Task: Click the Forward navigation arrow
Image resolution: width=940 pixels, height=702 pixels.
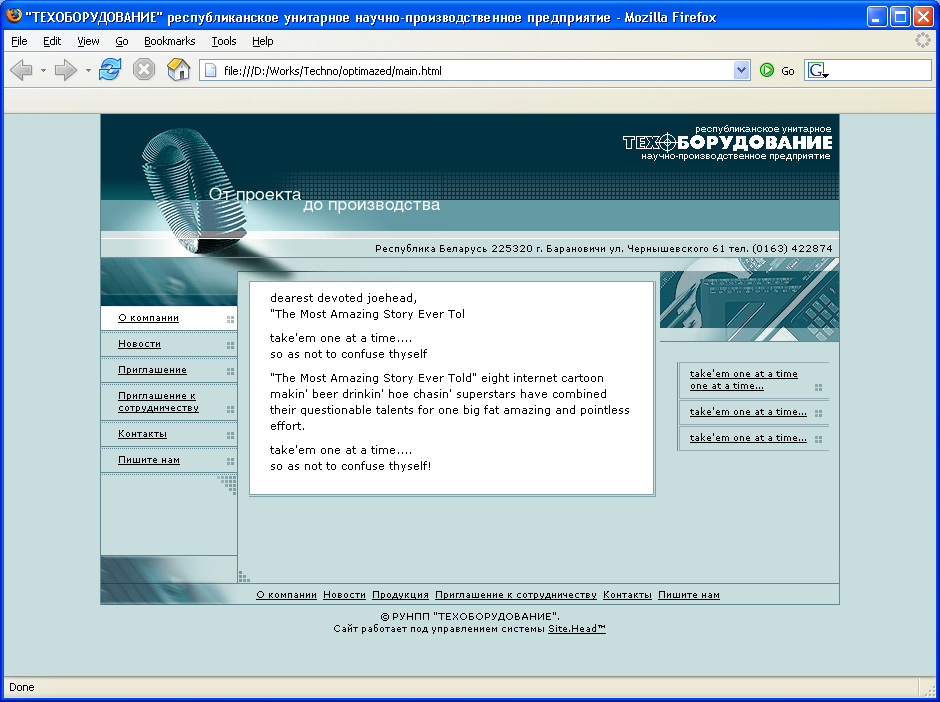Action: click(65, 70)
